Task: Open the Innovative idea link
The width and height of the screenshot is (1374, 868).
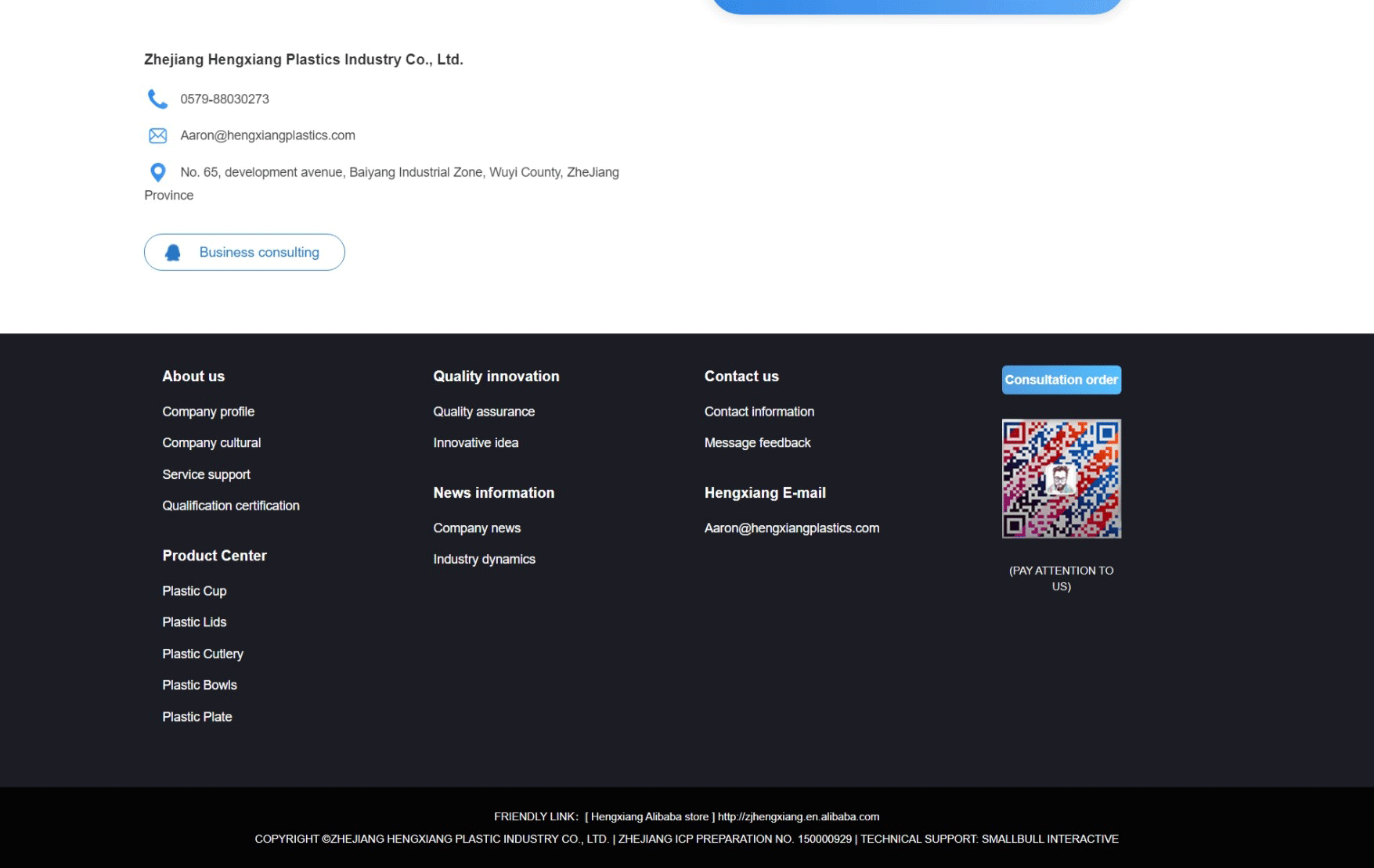Action: tap(476, 443)
